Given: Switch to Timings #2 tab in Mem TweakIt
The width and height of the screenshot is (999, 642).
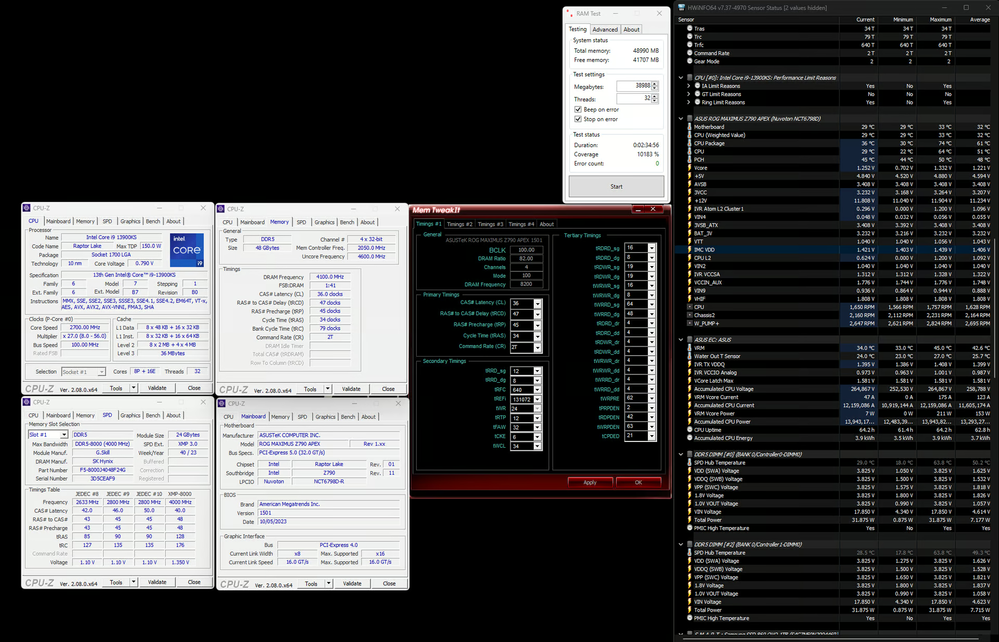Looking at the screenshot, I should click(x=459, y=224).
